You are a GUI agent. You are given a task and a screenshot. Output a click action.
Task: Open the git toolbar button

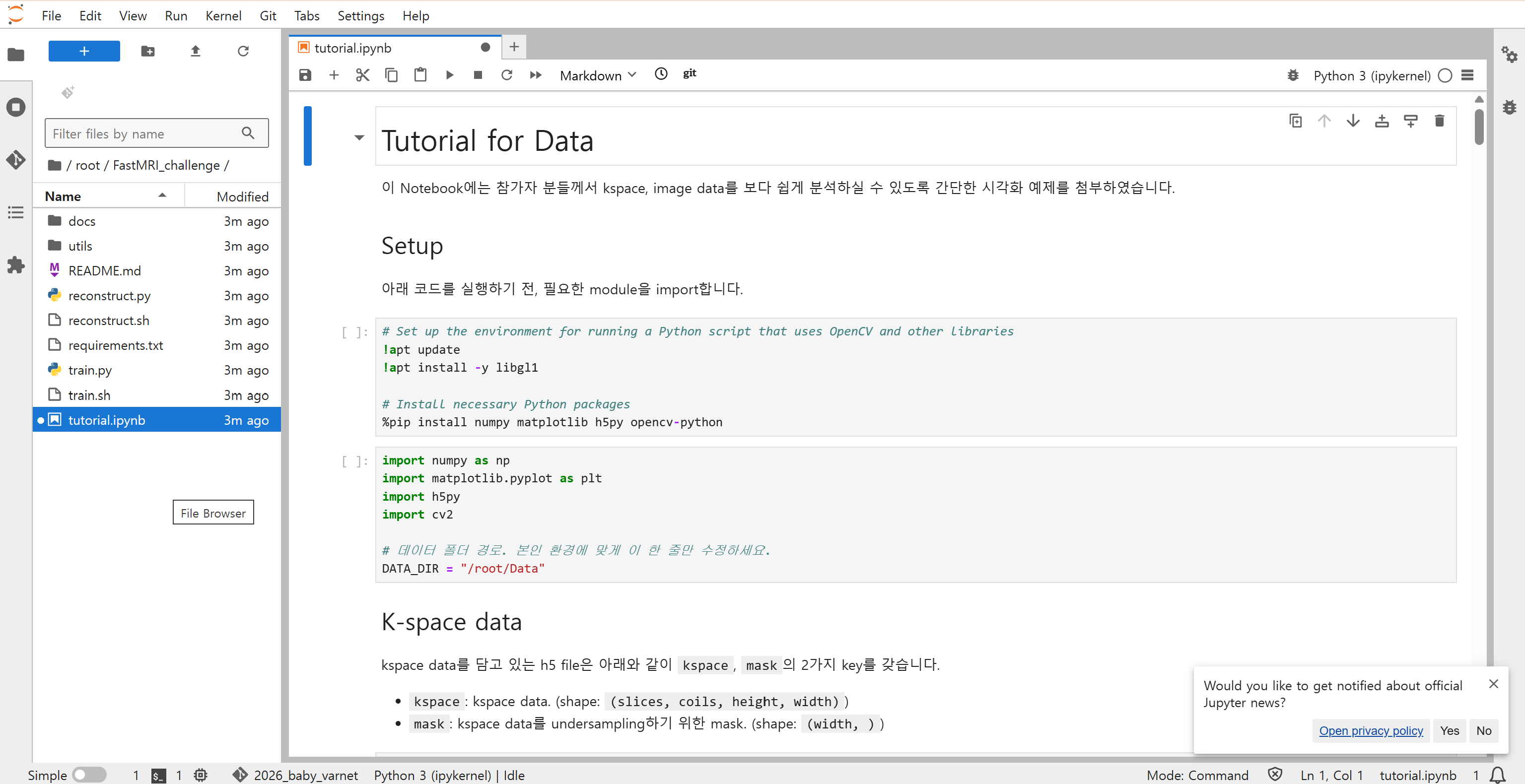pos(690,74)
